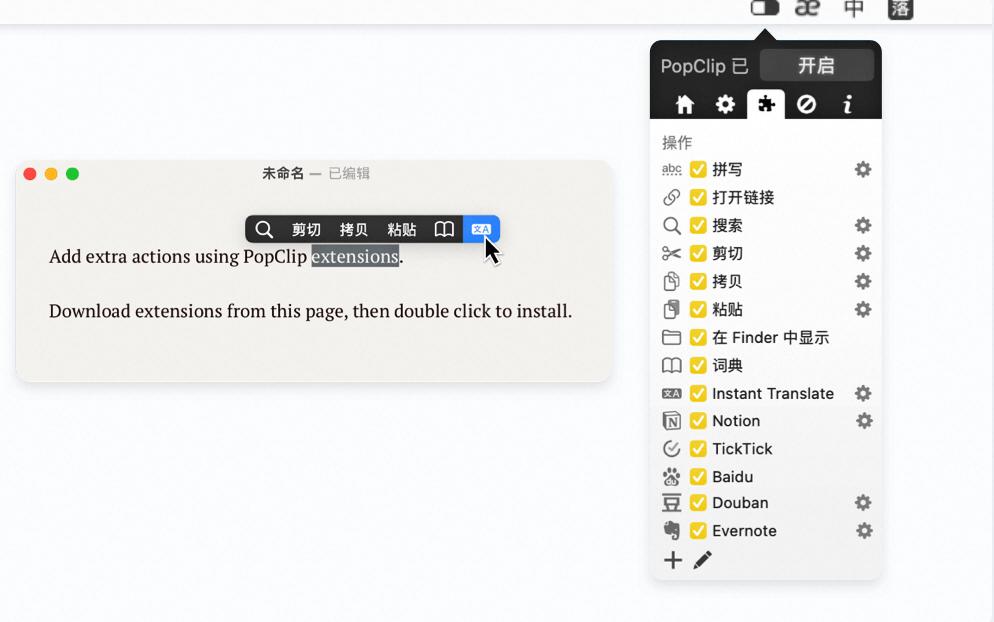Open the info tab icon
The width and height of the screenshot is (994, 622).
click(x=847, y=104)
